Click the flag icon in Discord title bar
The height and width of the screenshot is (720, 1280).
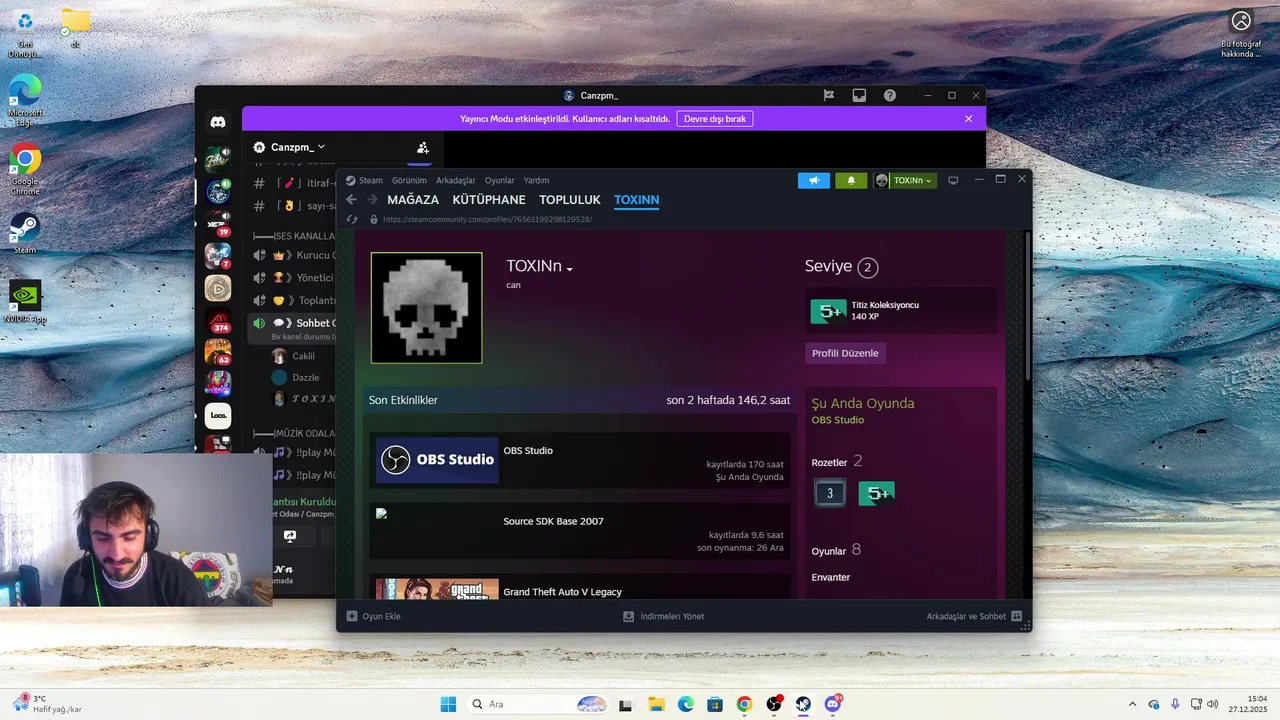[828, 95]
